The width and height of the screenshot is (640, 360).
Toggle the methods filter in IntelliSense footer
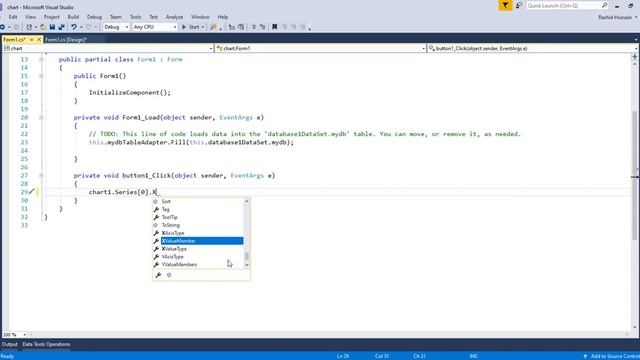tap(169, 275)
